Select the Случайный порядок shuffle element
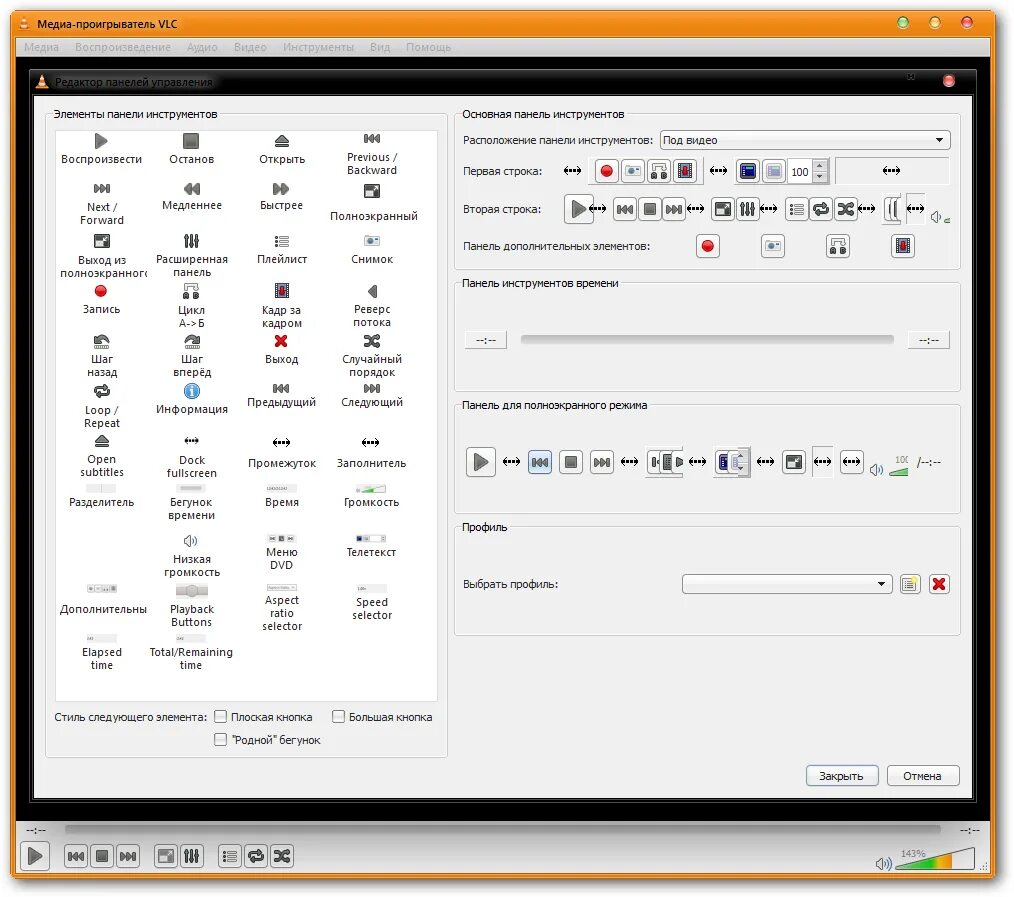The width and height of the screenshot is (1014, 897). point(372,356)
